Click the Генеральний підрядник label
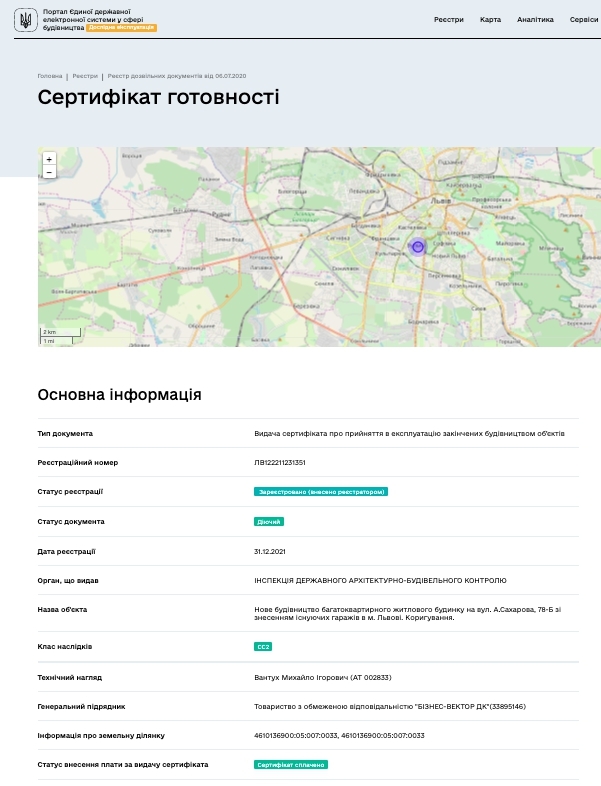Image resolution: width=601 pixels, height=786 pixels. (x=82, y=707)
